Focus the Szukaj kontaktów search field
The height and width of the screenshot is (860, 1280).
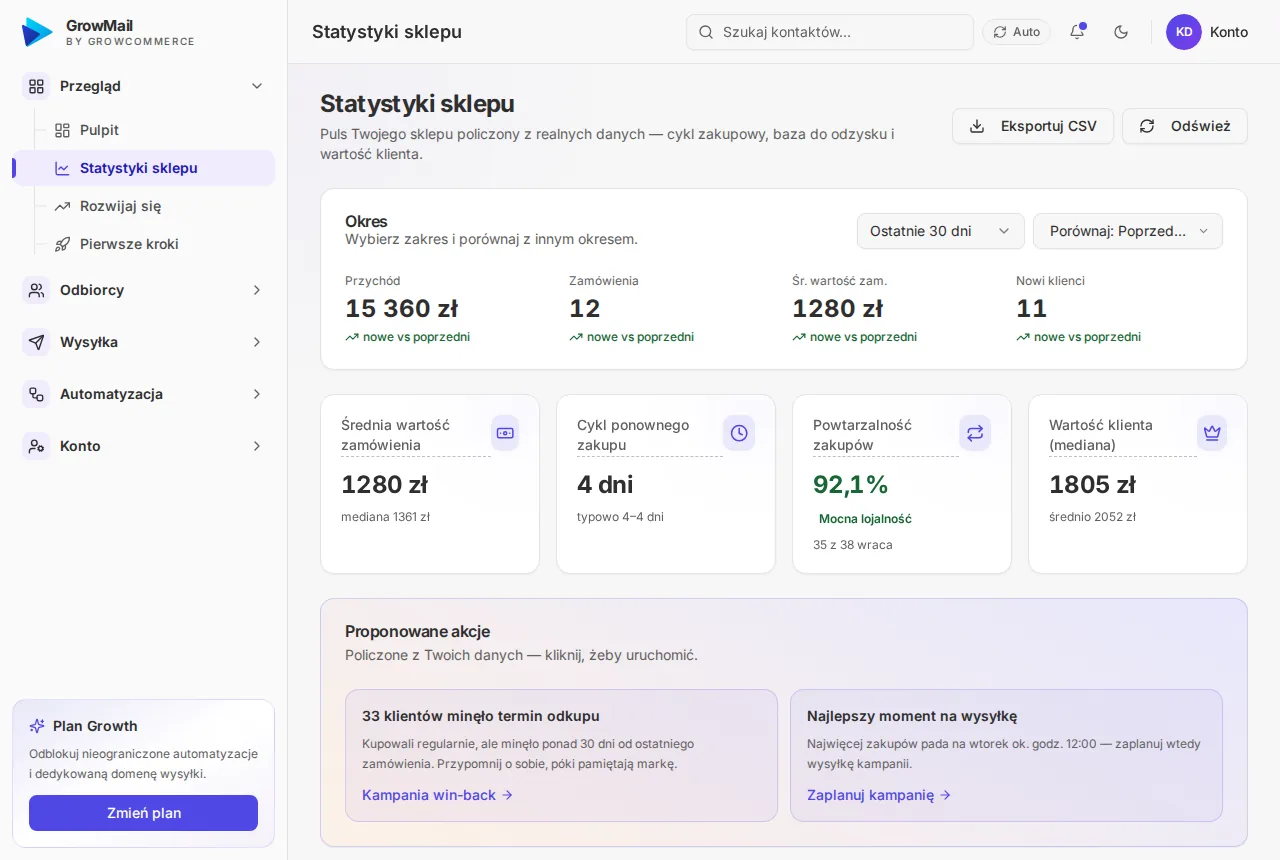point(830,32)
